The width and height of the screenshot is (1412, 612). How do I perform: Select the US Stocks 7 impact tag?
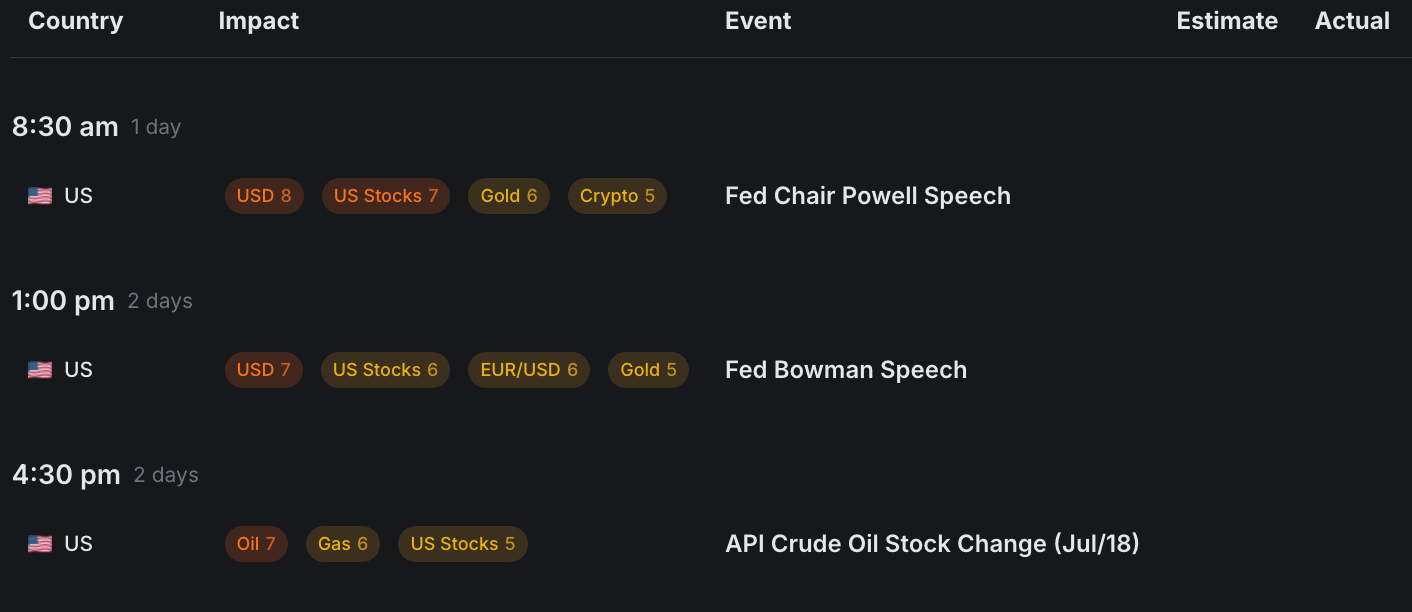pyautogui.click(x=386, y=196)
